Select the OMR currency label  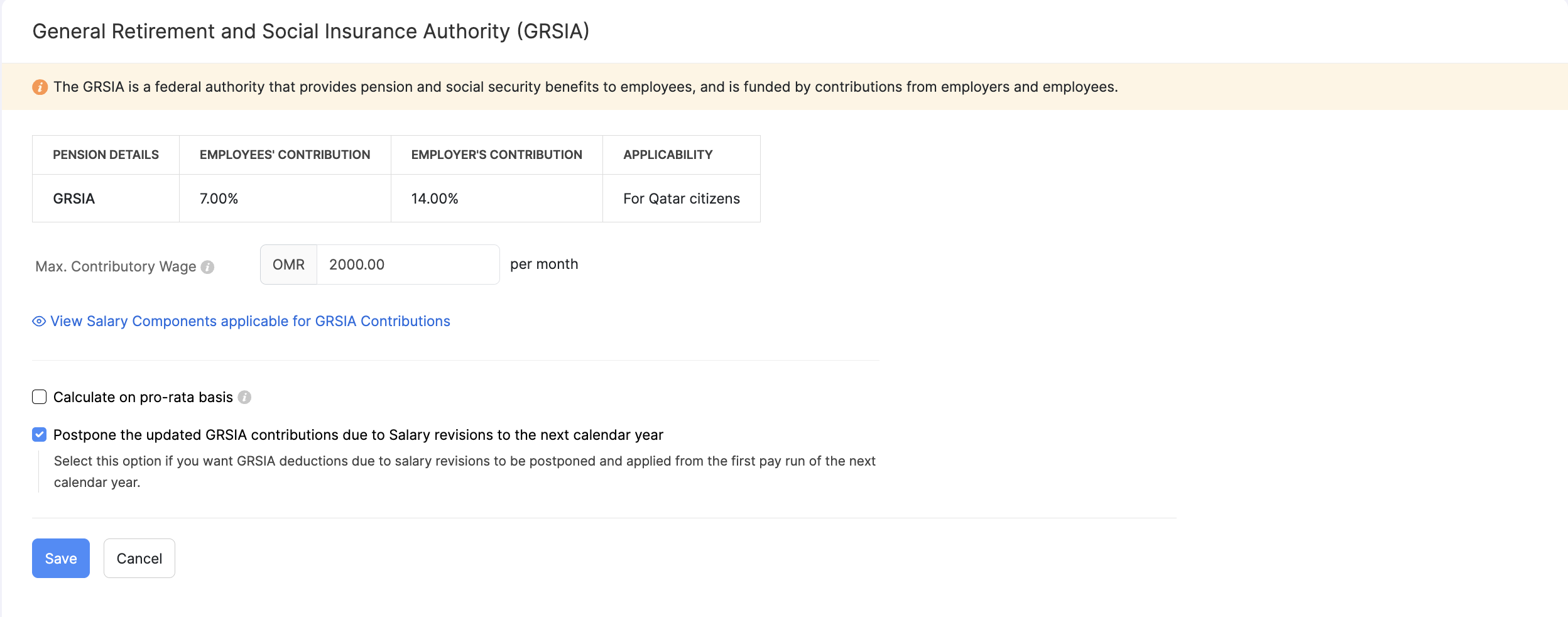click(289, 264)
